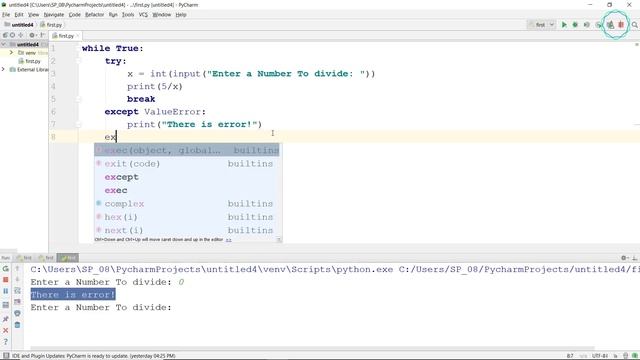Pin the current Run tab
This screenshot has width=640, height=360.
coord(6,319)
